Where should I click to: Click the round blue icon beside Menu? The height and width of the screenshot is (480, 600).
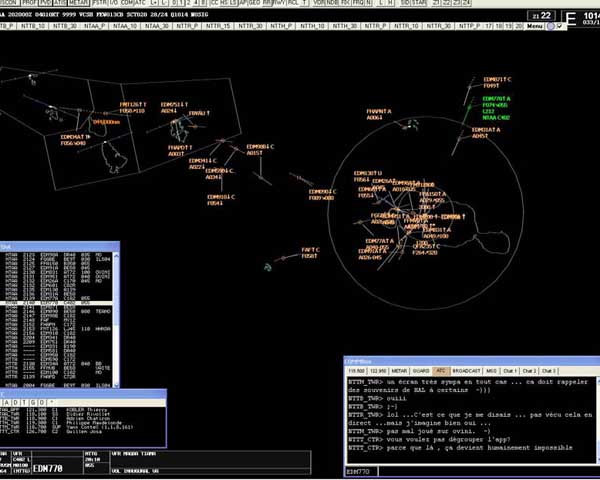[551, 26]
